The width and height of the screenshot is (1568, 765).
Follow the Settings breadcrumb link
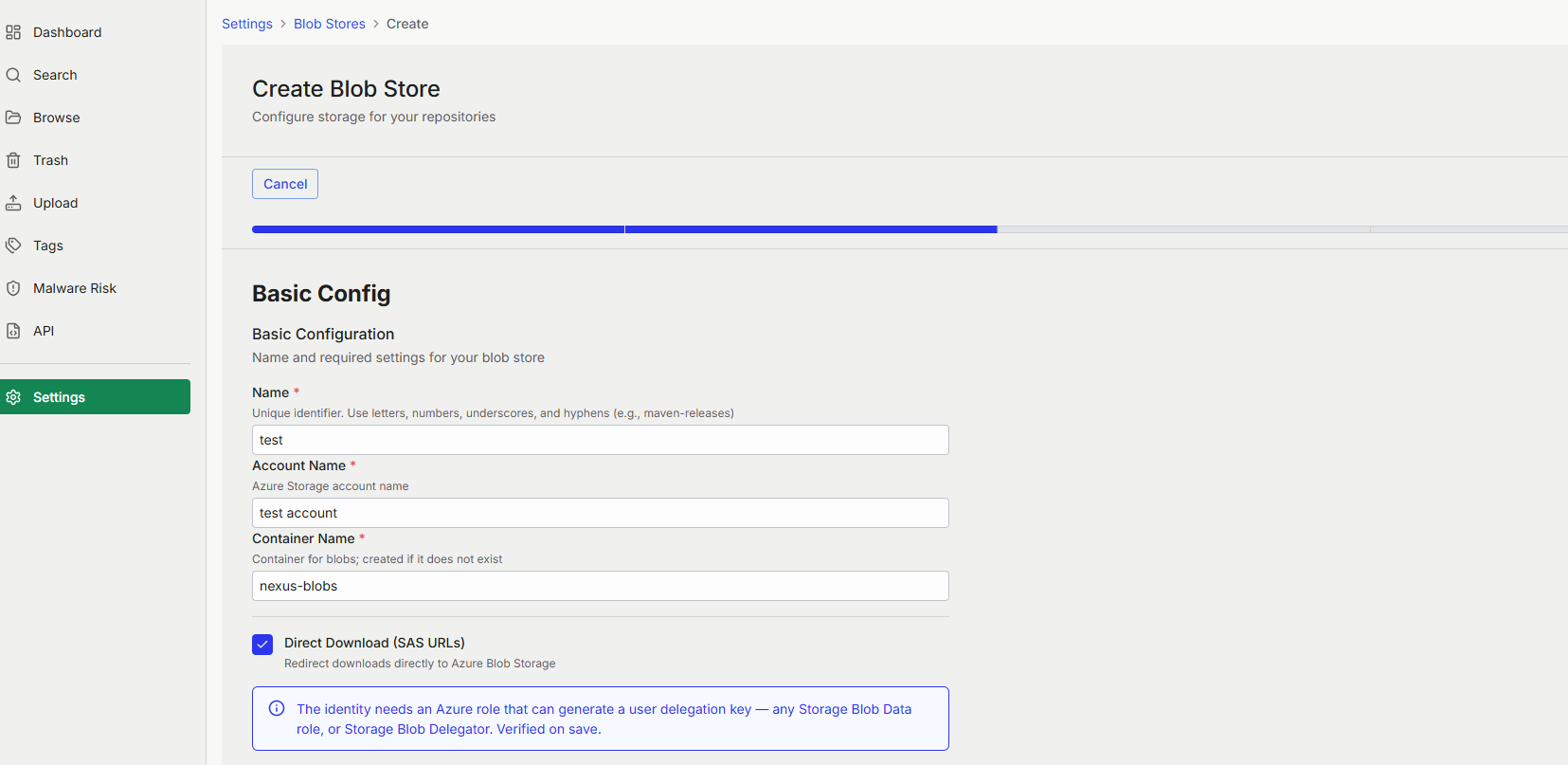pyautogui.click(x=247, y=24)
